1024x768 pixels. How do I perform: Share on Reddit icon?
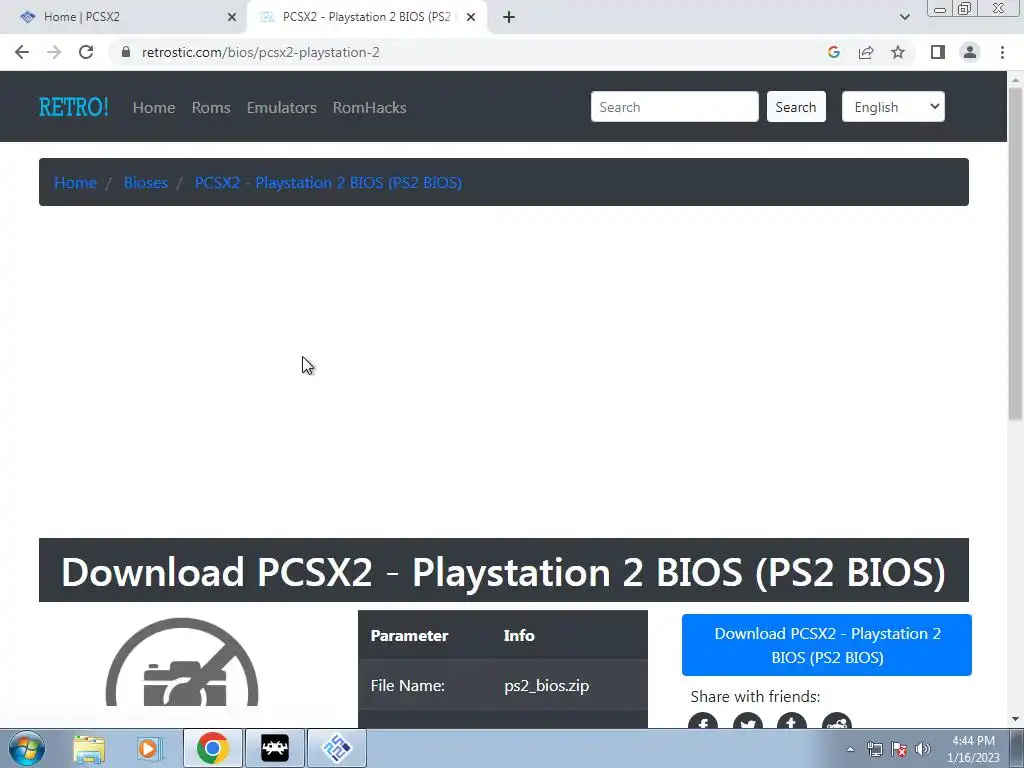click(837, 721)
